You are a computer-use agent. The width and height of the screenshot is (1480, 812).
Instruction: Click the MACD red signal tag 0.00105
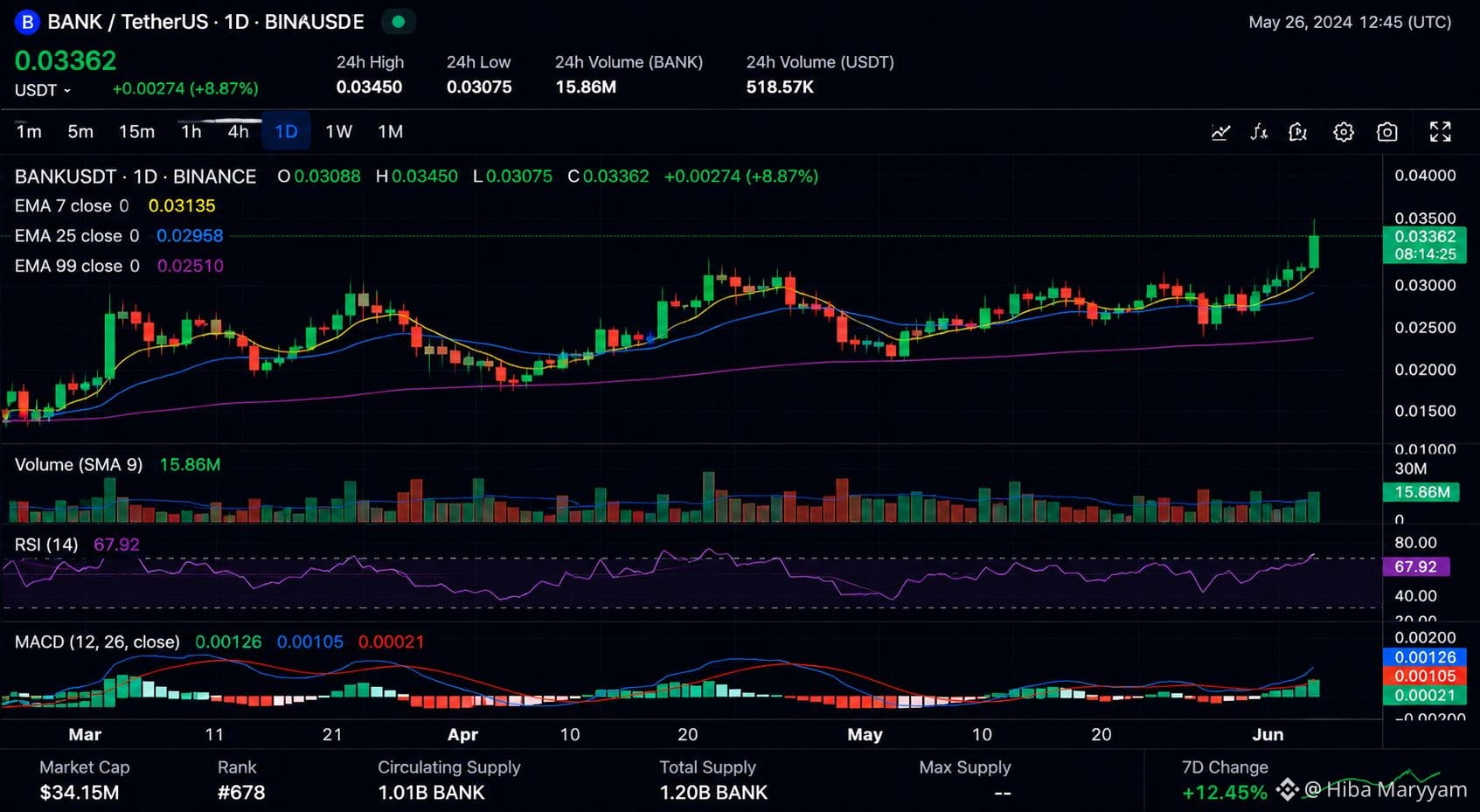1424,676
